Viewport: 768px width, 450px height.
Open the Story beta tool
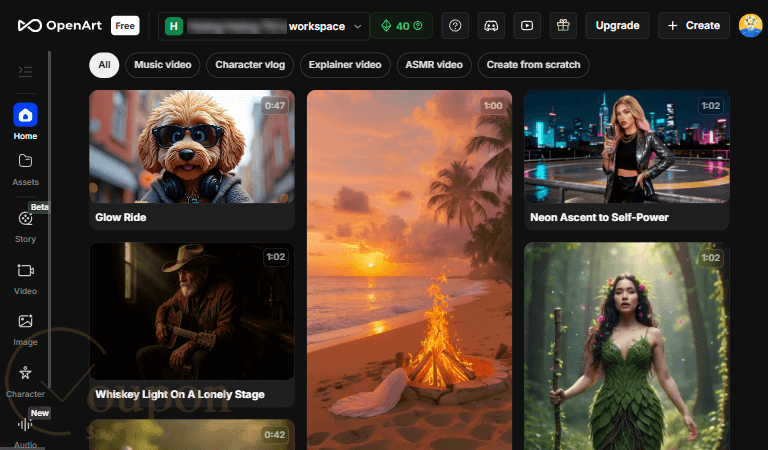click(x=25, y=226)
